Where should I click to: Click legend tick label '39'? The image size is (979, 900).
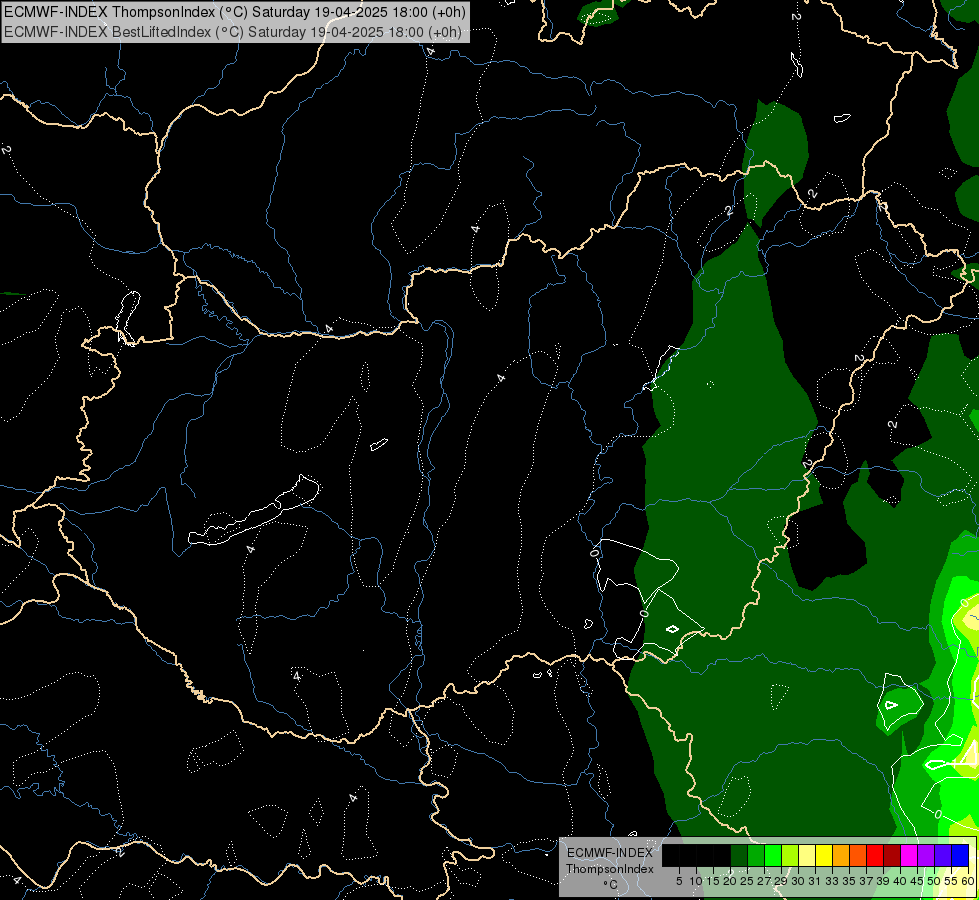(883, 881)
